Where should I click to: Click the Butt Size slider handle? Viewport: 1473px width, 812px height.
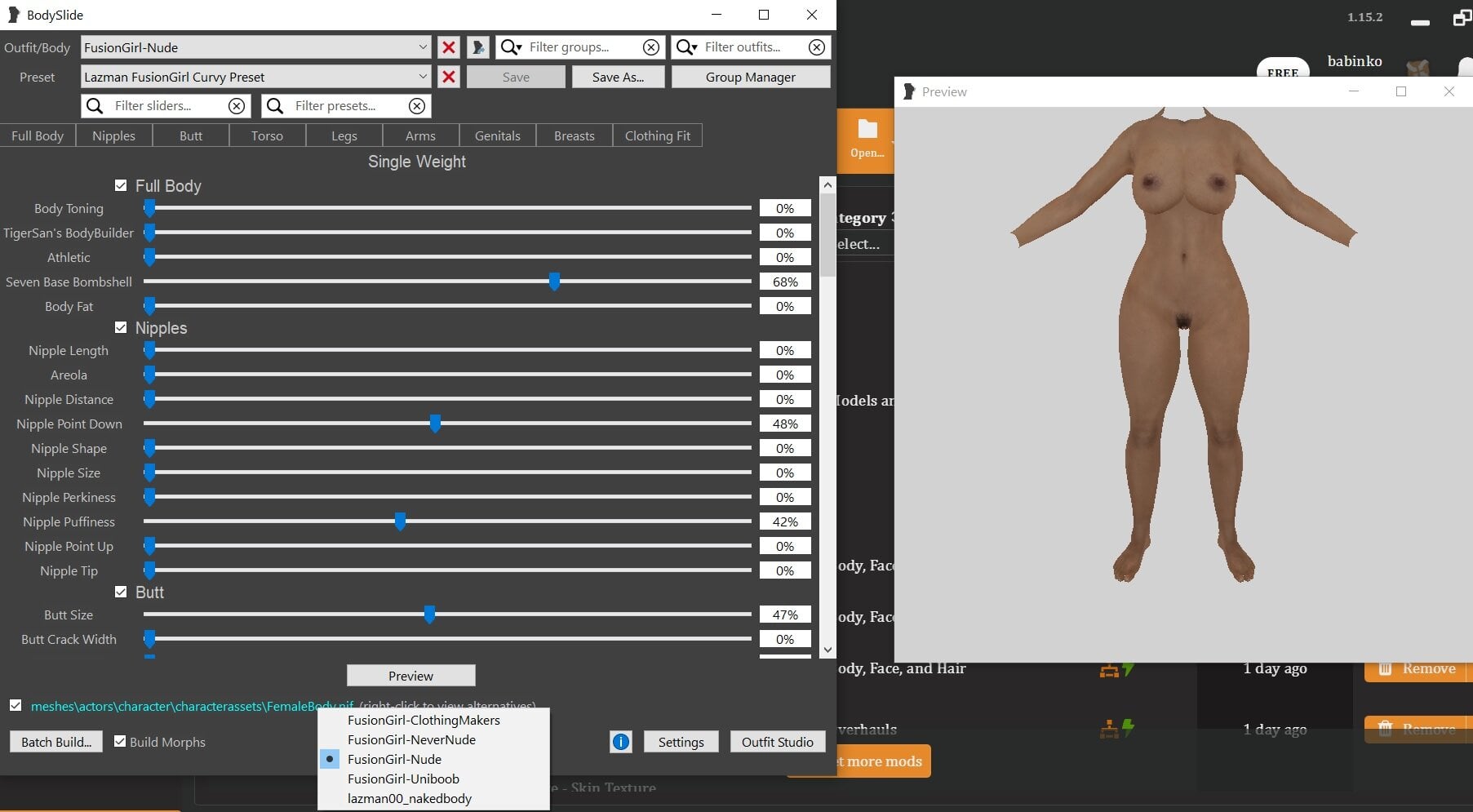pyautogui.click(x=429, y=615)
